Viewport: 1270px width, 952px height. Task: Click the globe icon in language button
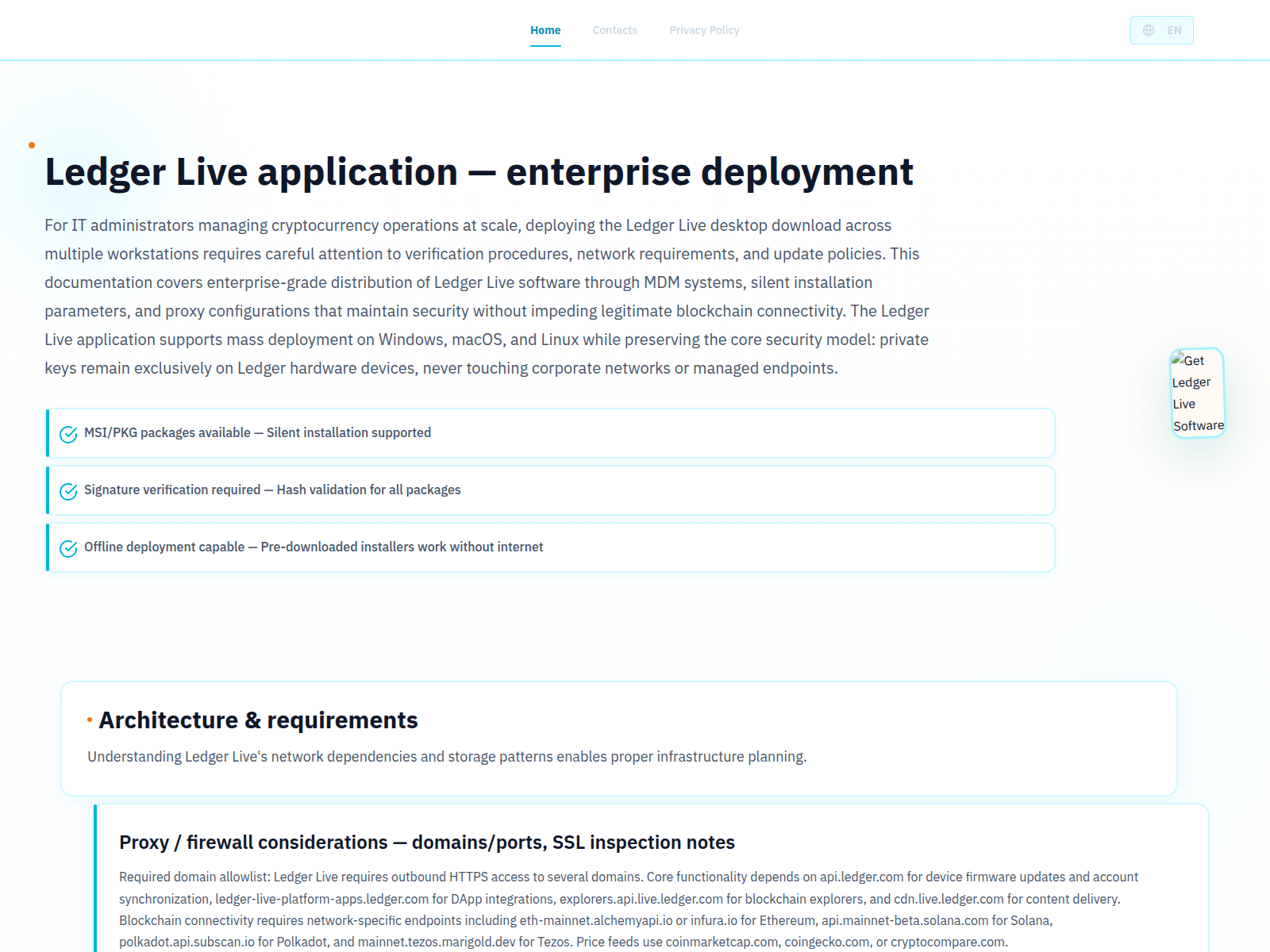pos(1149,30)
